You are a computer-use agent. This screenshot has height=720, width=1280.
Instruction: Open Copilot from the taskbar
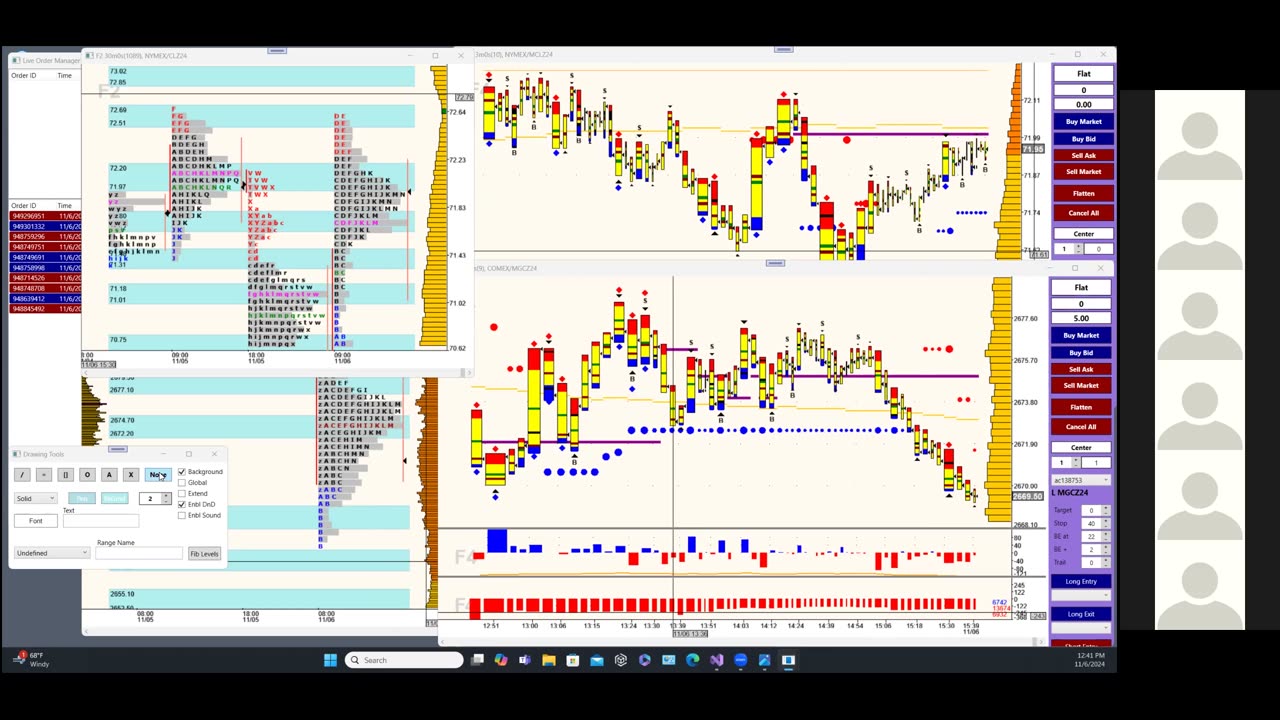(x=501, y=660)
